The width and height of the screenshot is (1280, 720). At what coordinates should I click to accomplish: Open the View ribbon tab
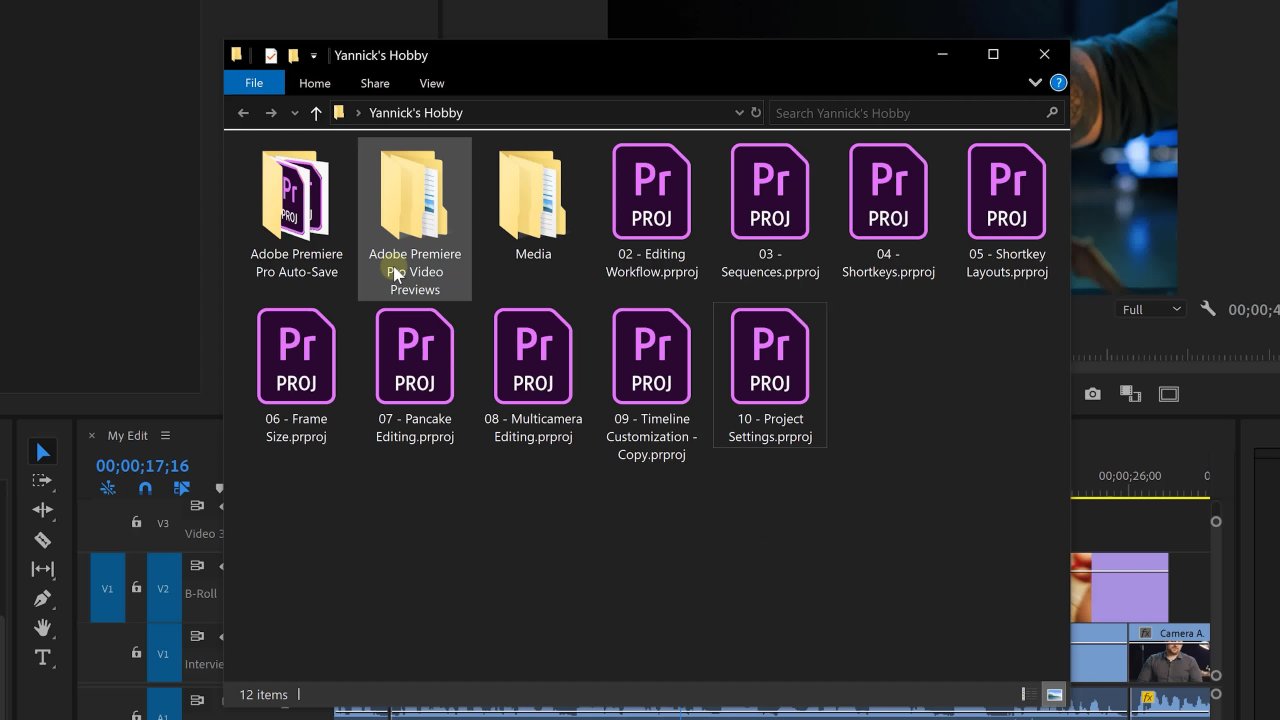click(431, 83)
